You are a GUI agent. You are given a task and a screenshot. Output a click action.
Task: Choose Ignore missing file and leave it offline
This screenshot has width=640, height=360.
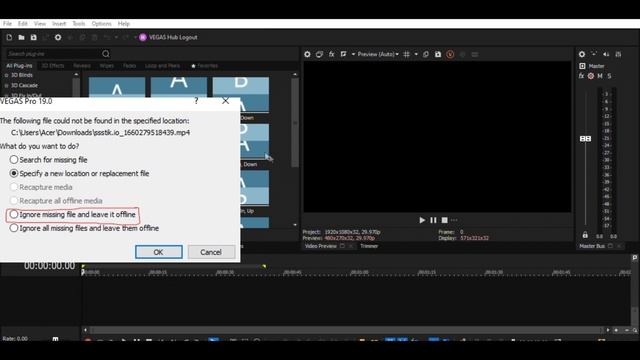click(72, 214)
